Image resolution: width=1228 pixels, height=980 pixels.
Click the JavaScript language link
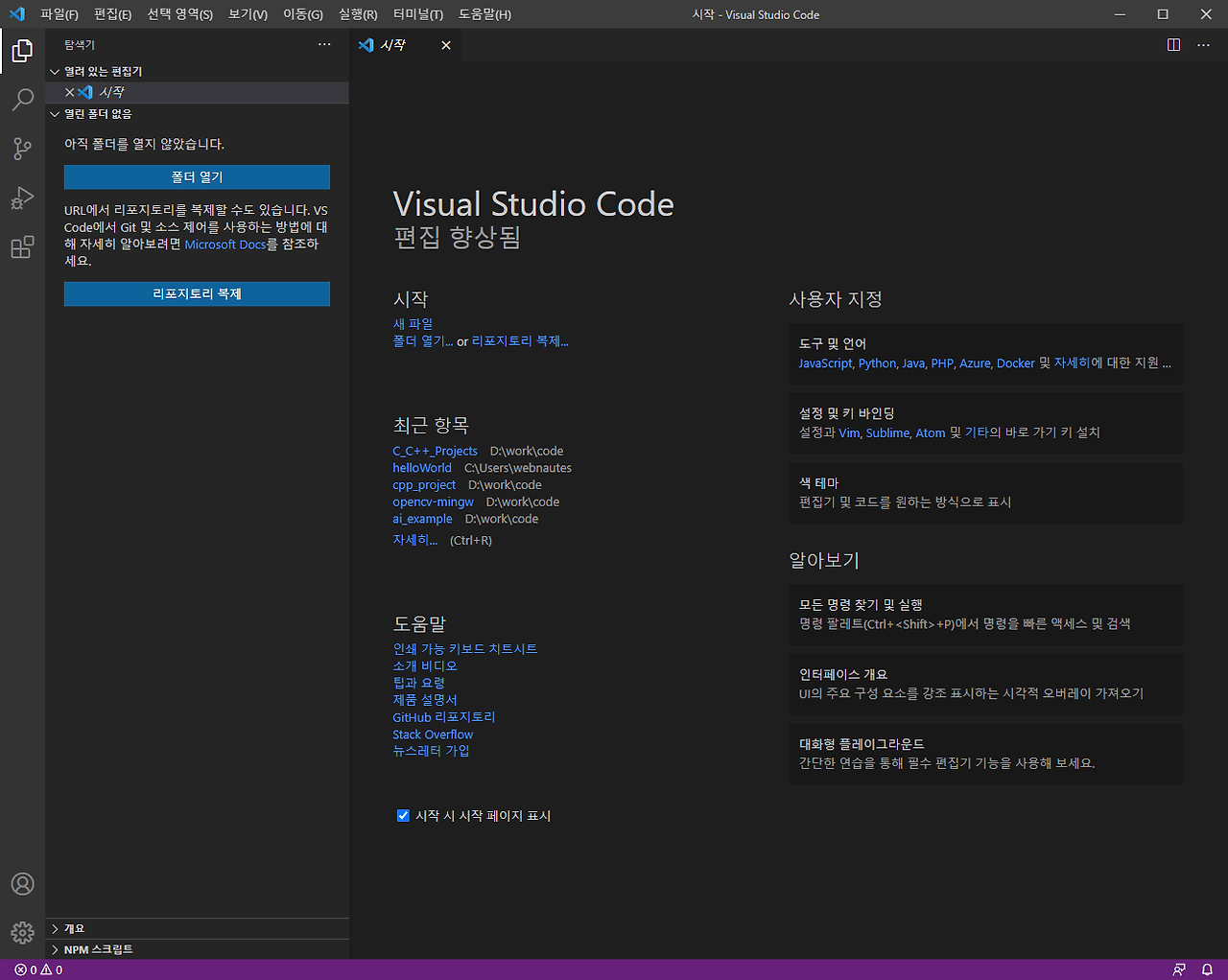[x=825, y=363]
